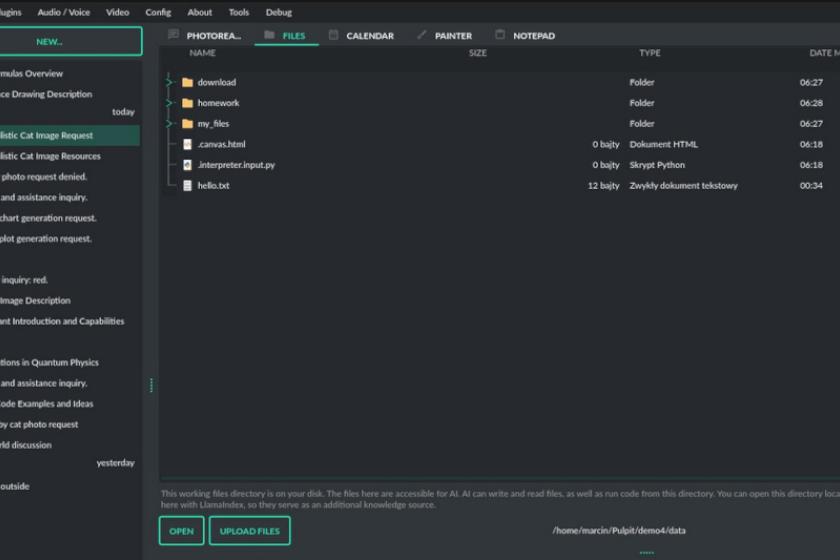Select the download folder name

coord(216,83)
